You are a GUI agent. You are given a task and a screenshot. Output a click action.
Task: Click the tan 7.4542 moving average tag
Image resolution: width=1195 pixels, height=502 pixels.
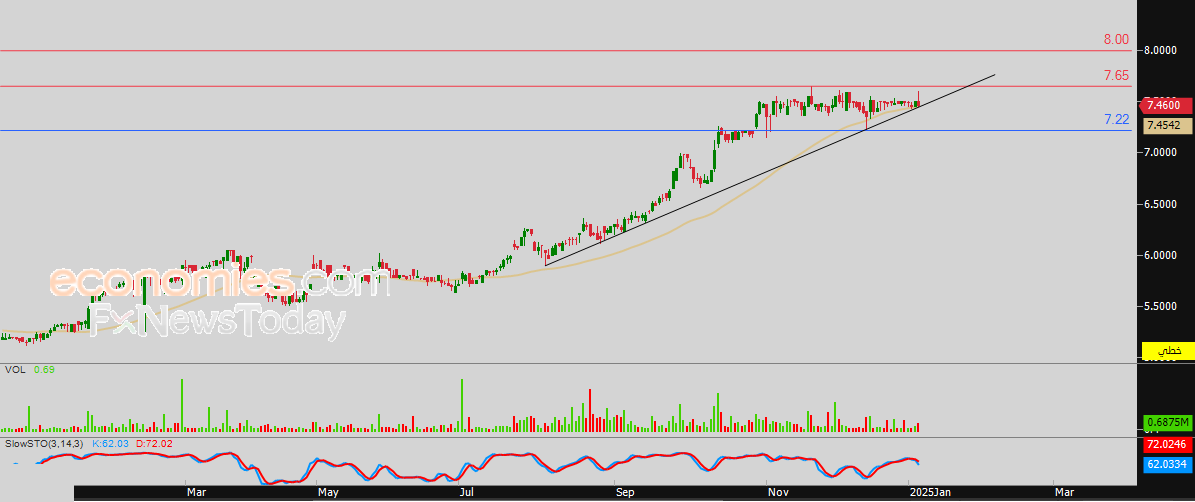[x=1167, y=124]
